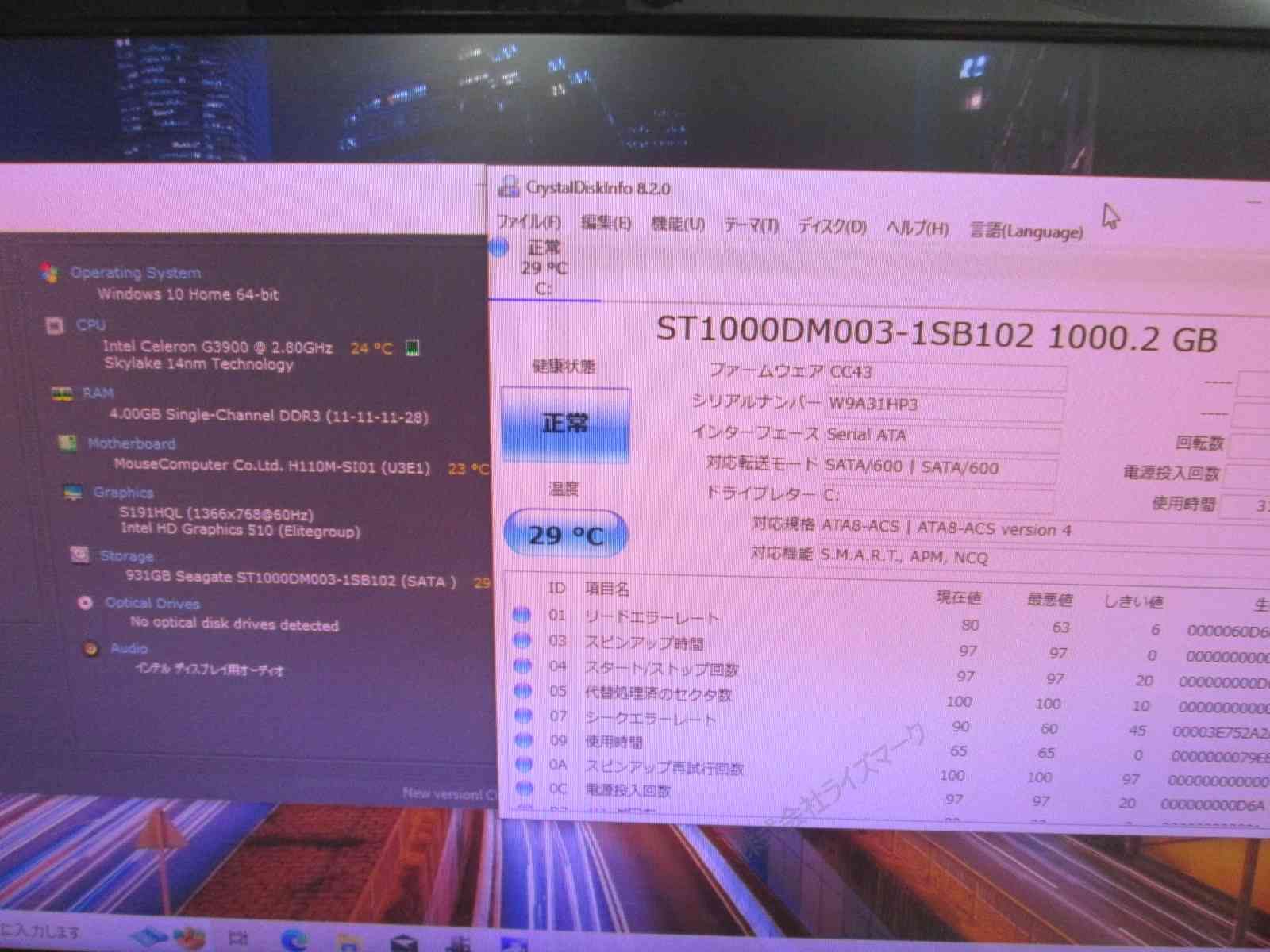
Task: Click the Graphics monitor icon in Speccy
Action: coord(72,493)
